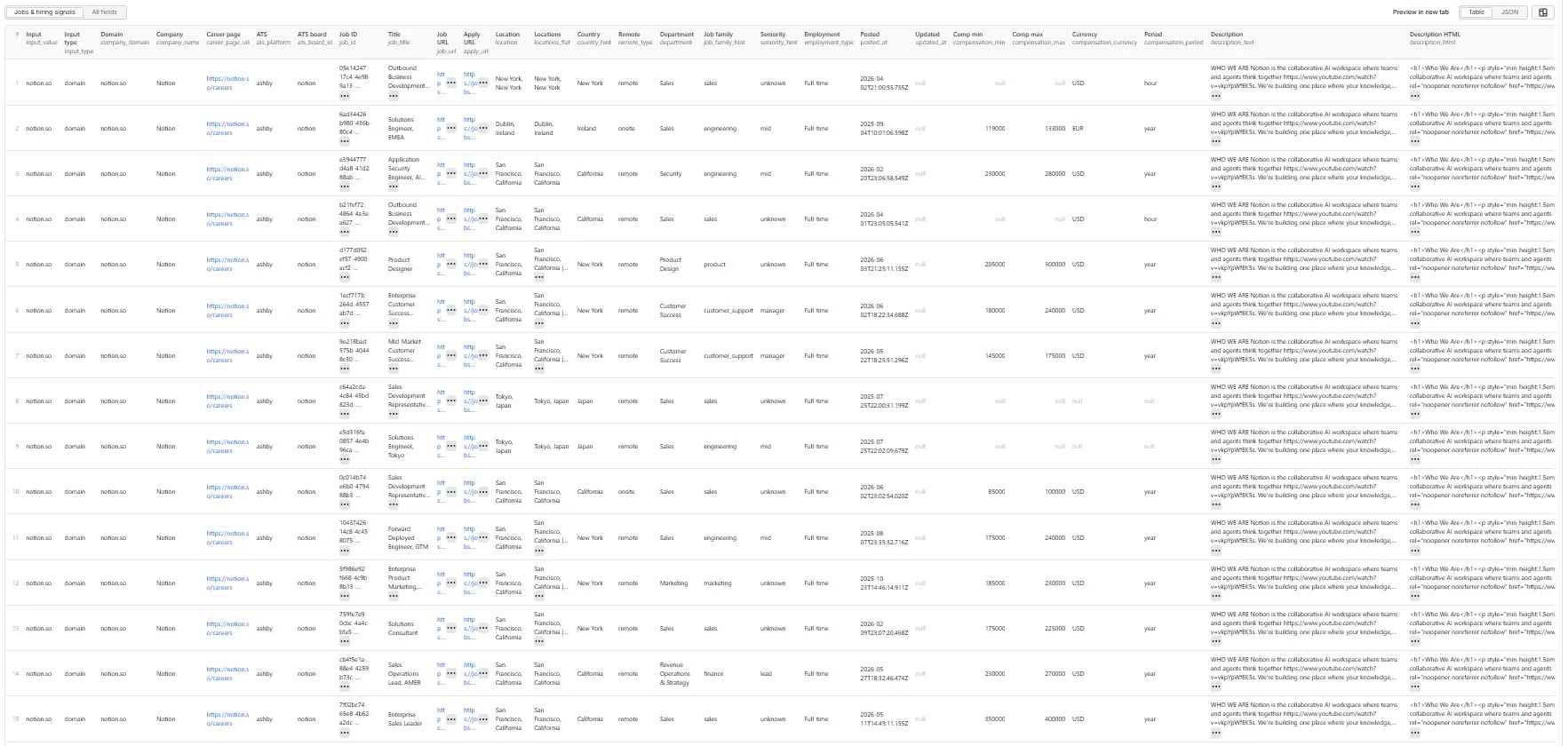Expand the truncated title in row 1
Viewport: 1568px width, 746px height.
point(394,96)
